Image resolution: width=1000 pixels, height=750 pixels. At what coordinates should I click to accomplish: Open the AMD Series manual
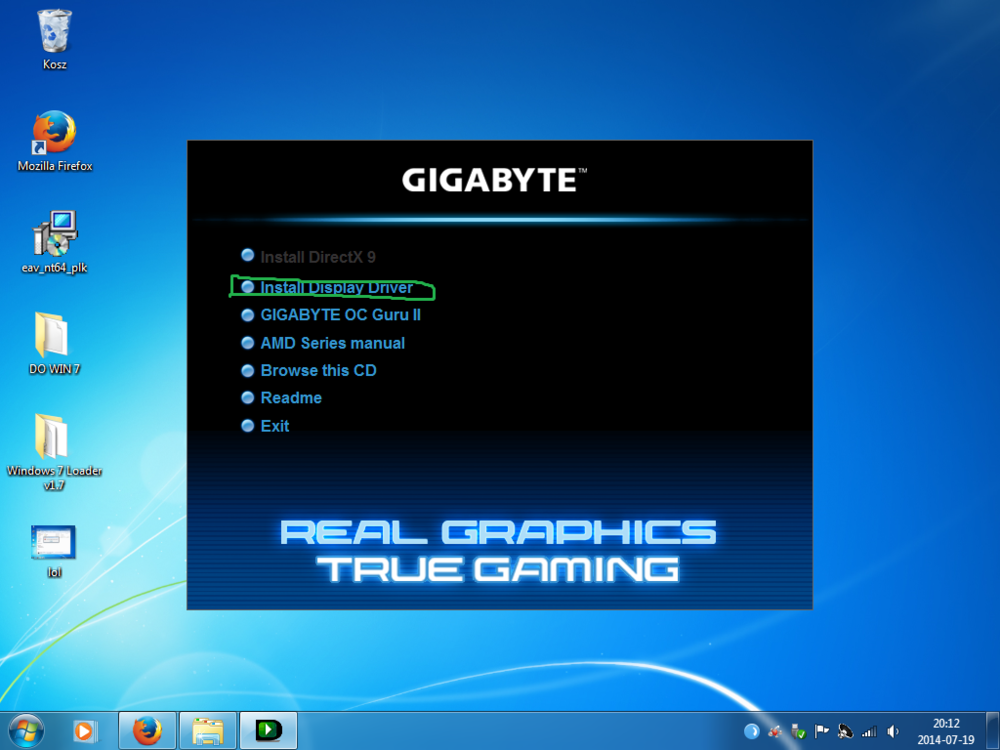(332, 343)
